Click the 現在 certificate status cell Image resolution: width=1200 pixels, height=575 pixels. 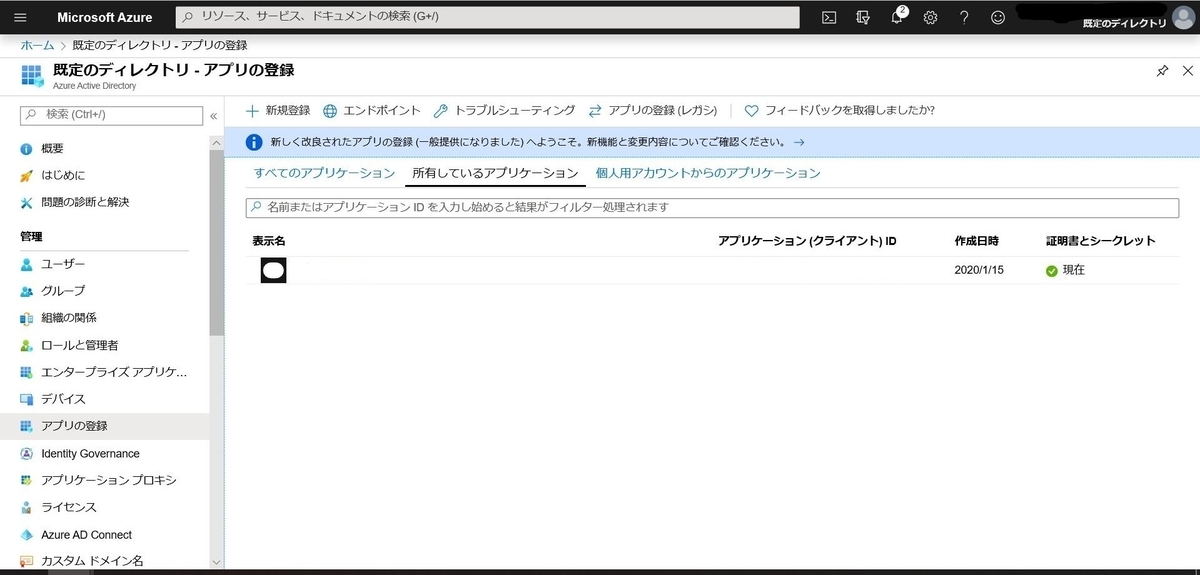(1066, 270)
